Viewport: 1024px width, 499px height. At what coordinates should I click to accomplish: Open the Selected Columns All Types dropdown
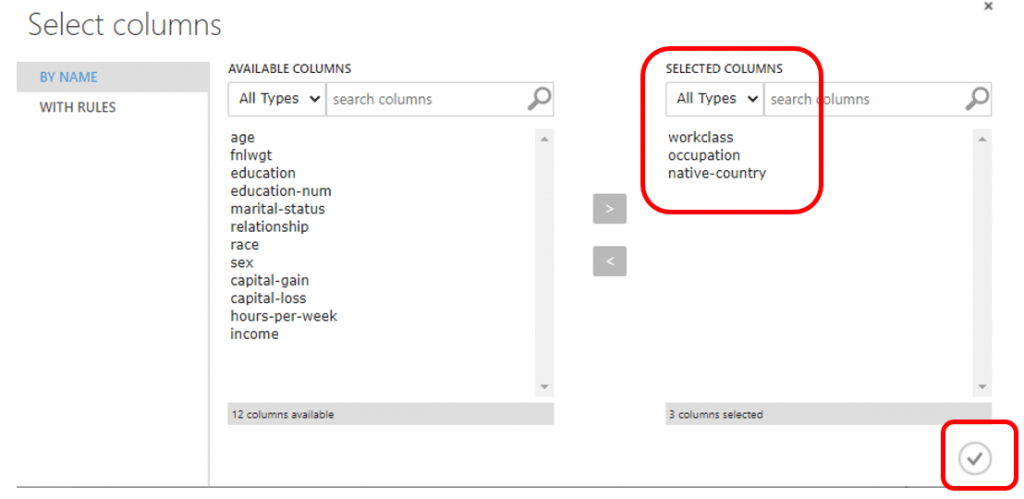coord(714,99)
